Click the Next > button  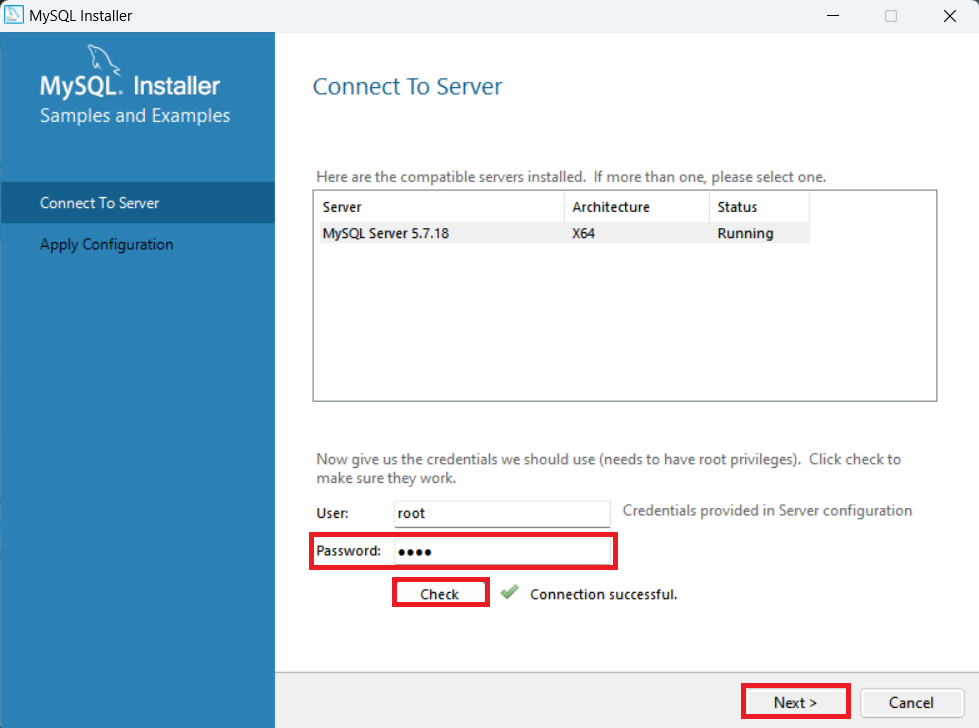click(795, 702)
